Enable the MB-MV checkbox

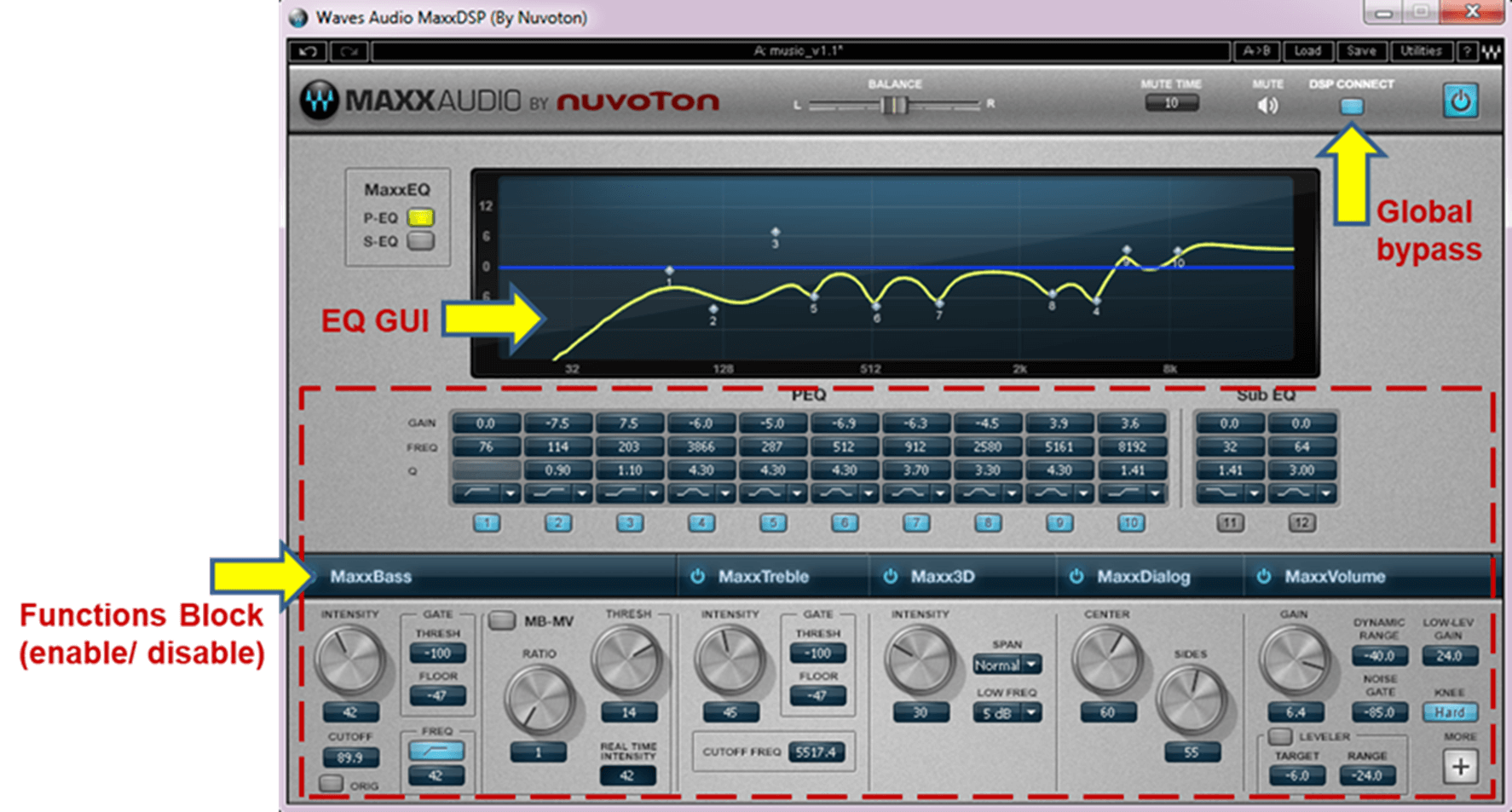click(502, 620)
